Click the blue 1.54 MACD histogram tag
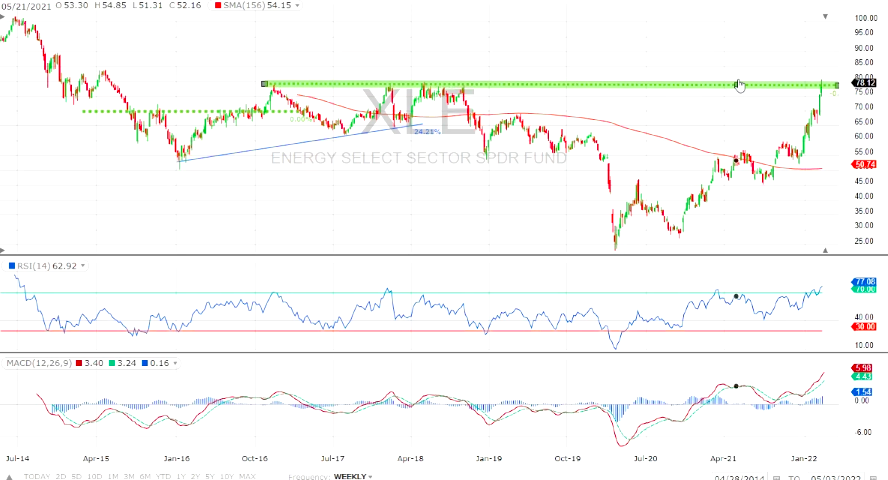 coord(862,392)
